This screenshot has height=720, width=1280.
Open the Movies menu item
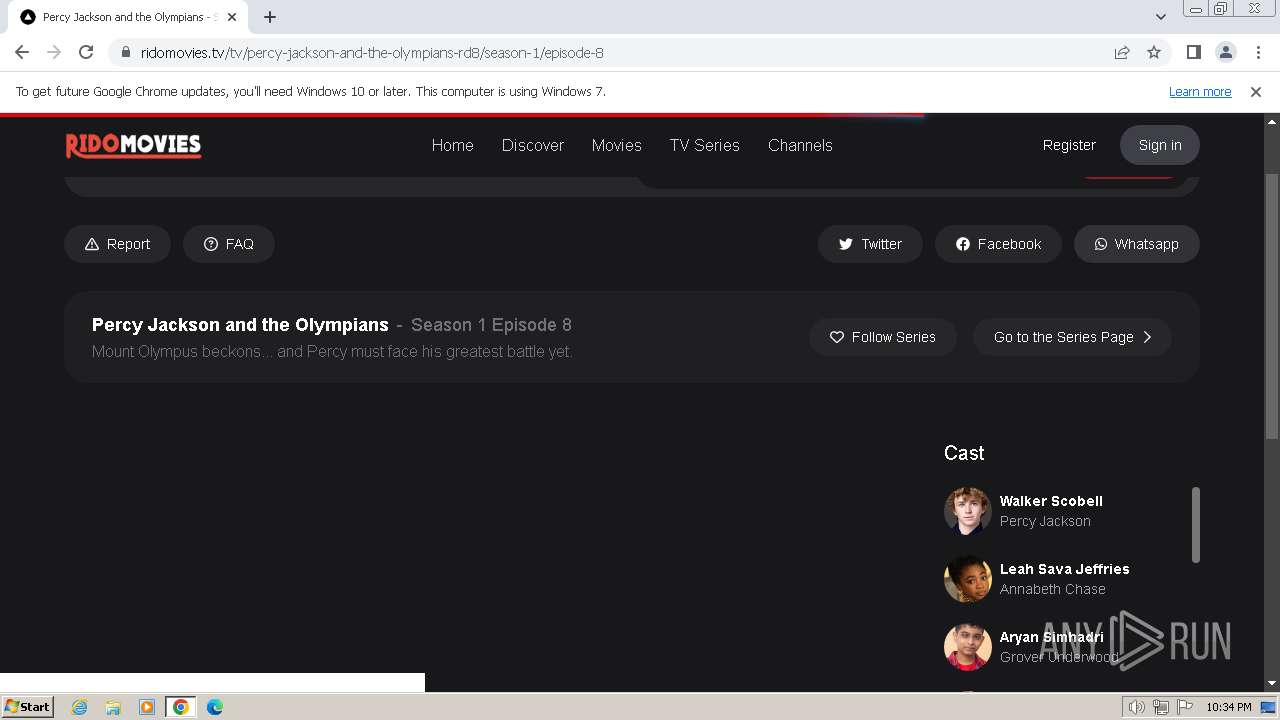click(x=617, y=145)
